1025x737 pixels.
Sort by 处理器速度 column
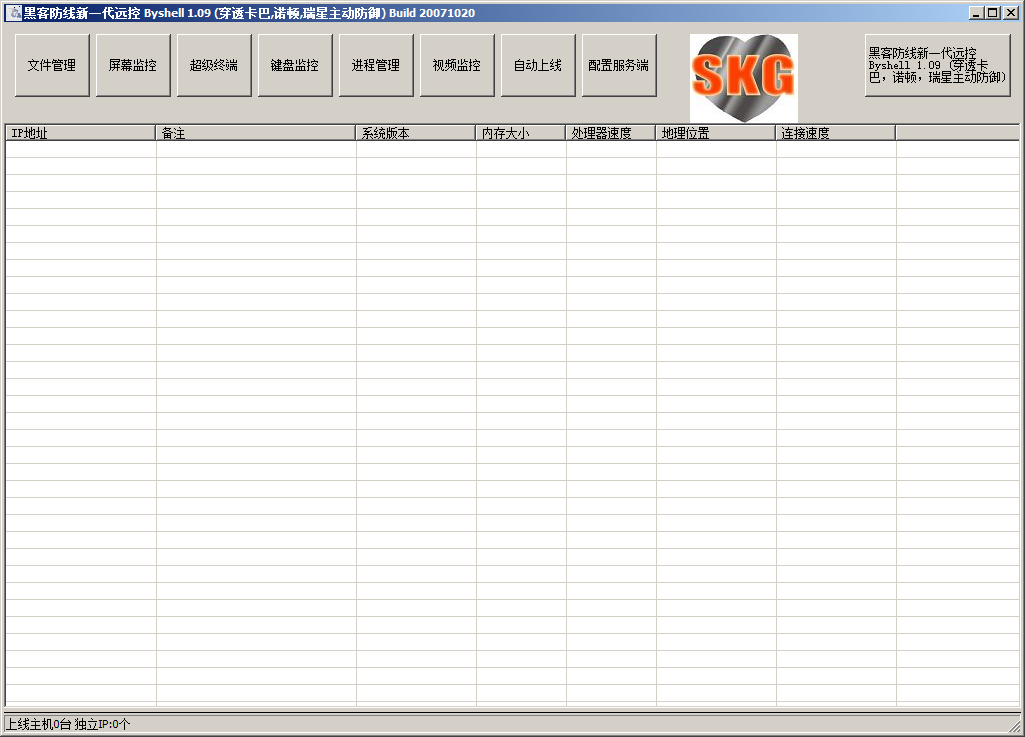[x=610, y=133]
